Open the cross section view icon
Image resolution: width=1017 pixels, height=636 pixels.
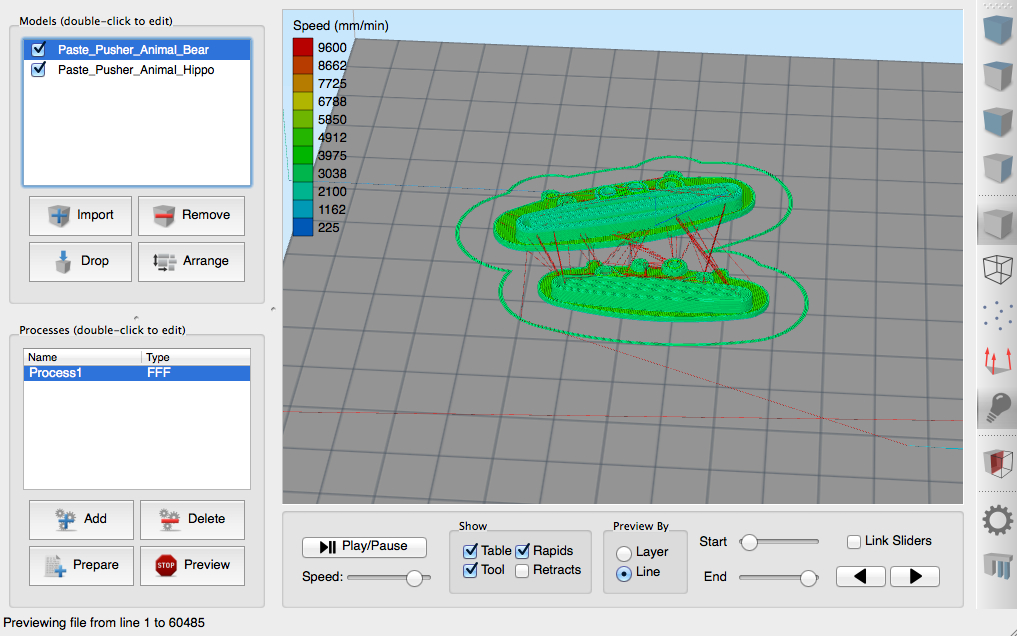[x=997, y=463]
